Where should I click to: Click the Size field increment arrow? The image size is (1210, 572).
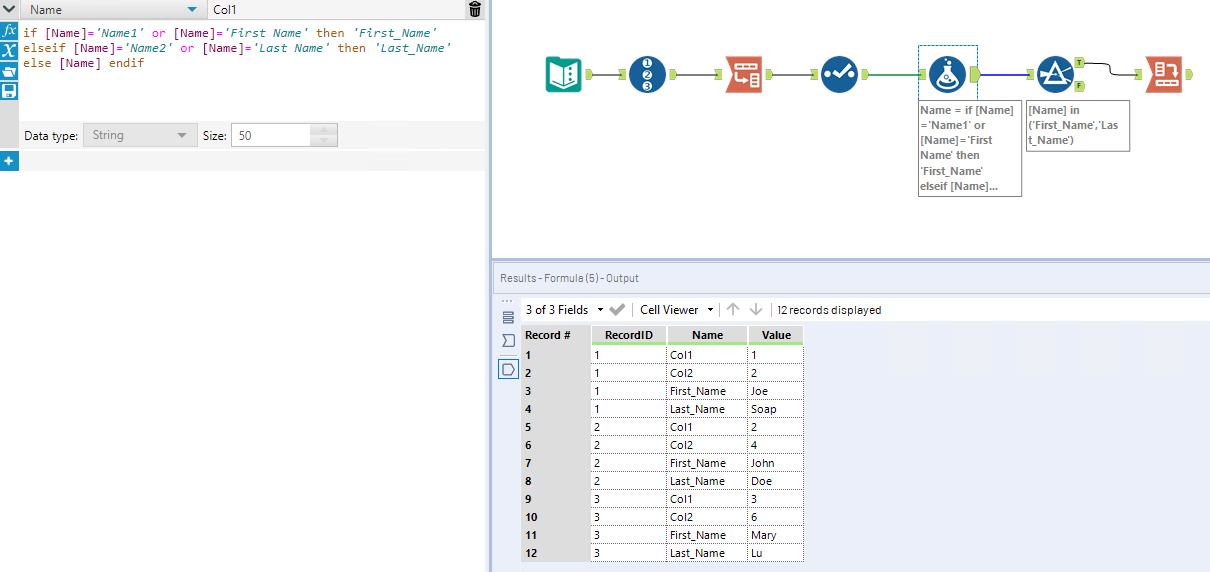click(324, 130)
